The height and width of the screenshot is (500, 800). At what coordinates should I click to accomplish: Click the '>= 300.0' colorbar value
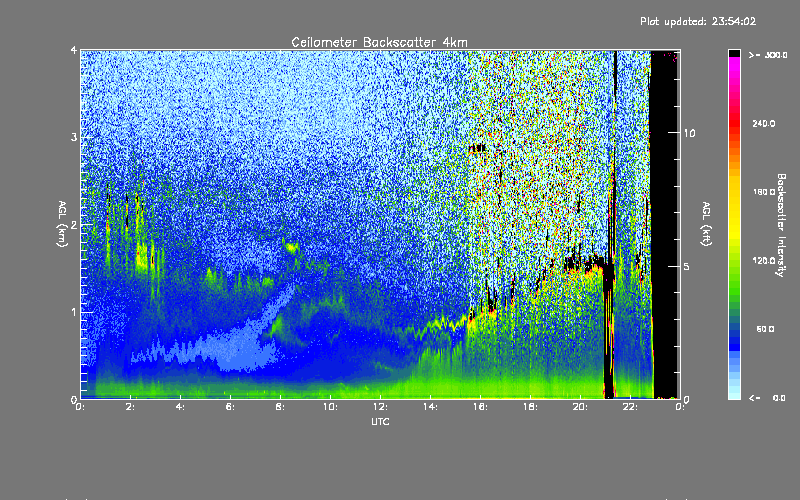[x=768, y=55]
